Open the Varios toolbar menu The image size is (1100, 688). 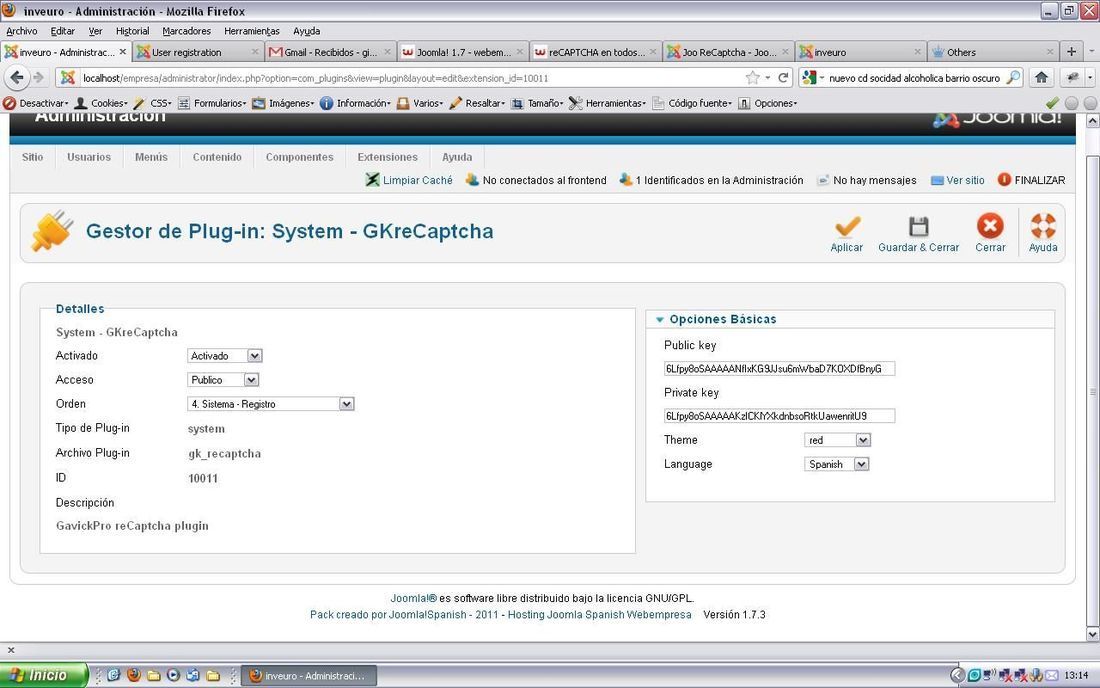point(420,103)
